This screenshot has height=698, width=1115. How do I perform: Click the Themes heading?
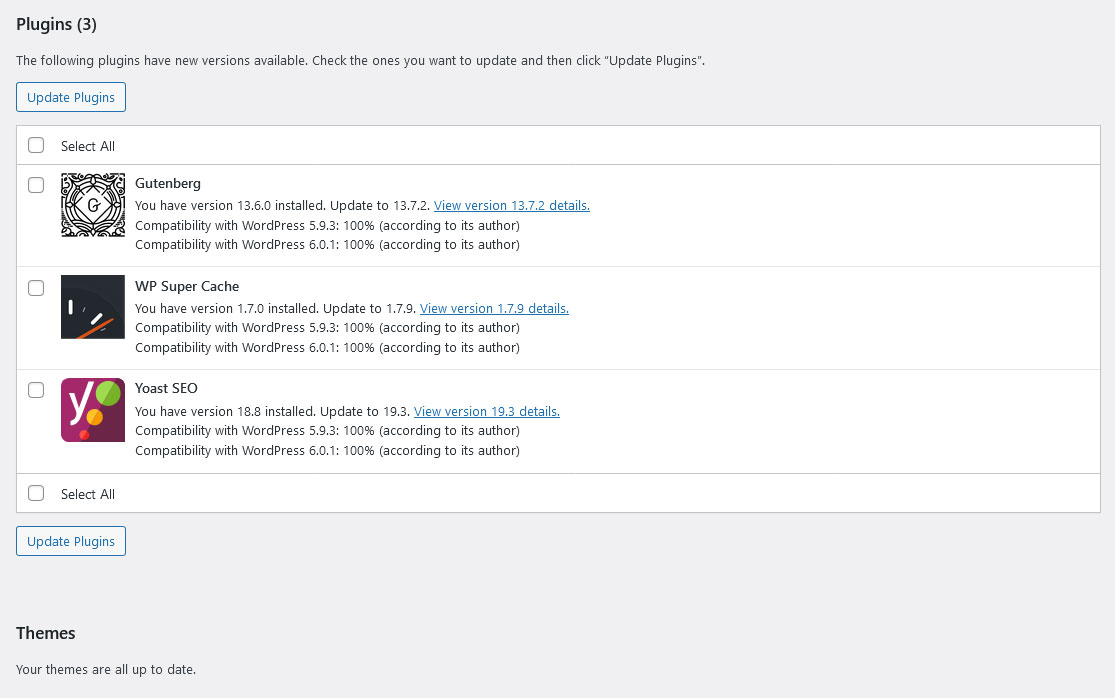click(x=46, y=633)
